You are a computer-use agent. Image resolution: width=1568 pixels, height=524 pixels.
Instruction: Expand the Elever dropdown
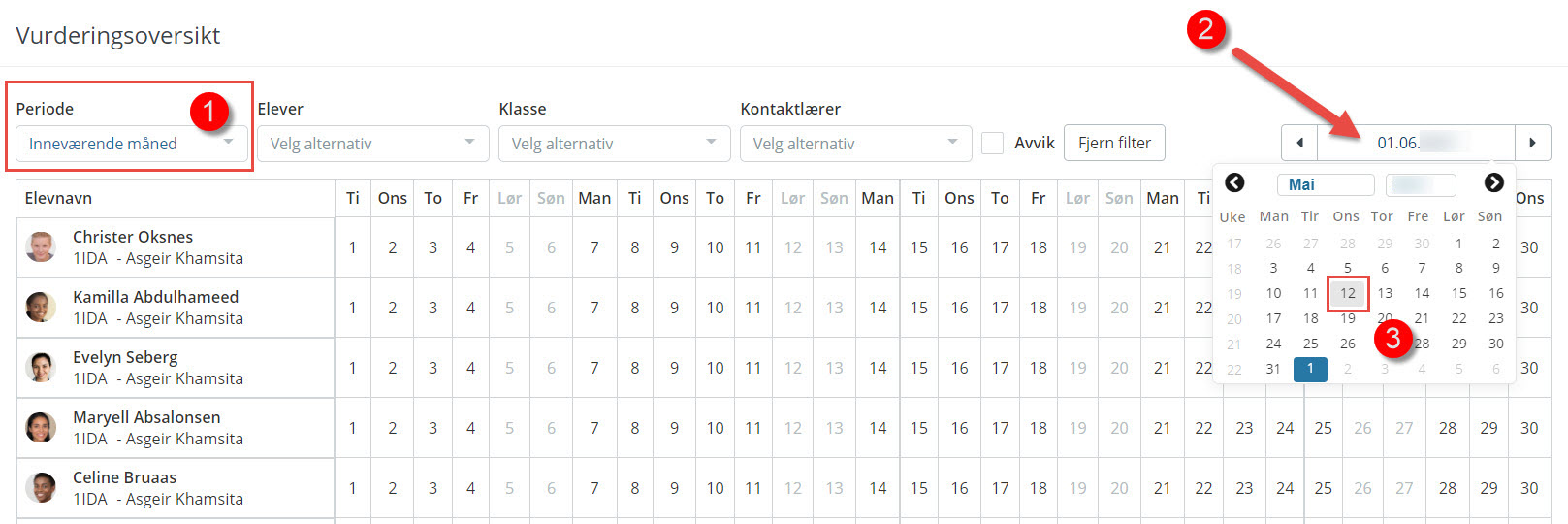click(372, 144)
